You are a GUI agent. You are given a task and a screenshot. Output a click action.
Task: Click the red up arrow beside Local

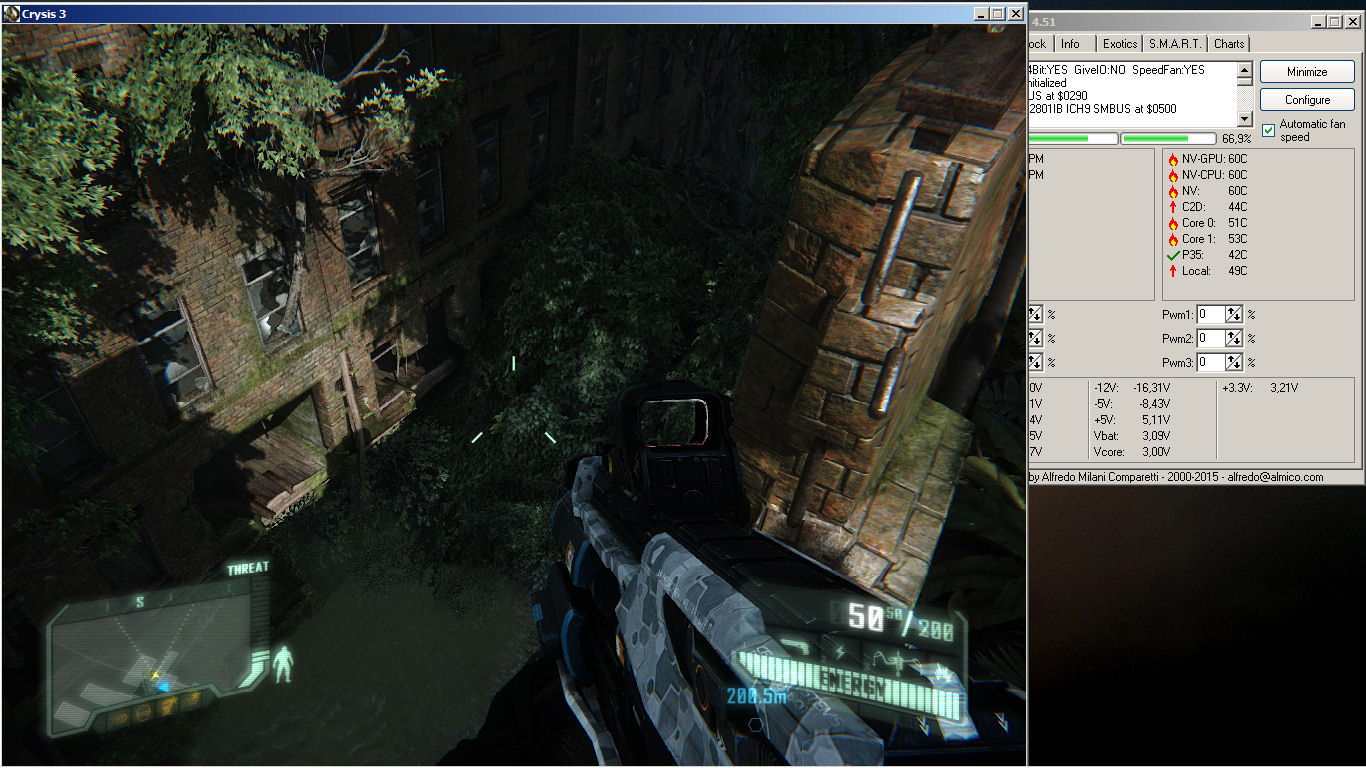pyautogui.click(x=1173, y=271)
